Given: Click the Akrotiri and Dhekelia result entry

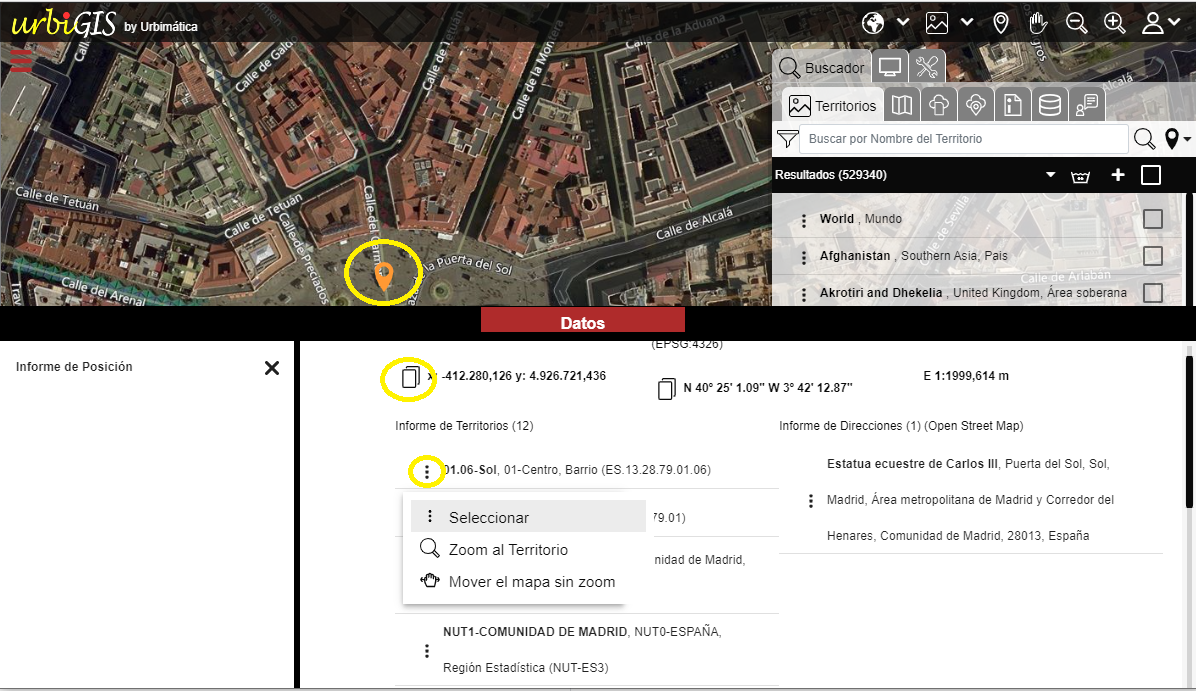Looking at the screenshot, I should click(x=973, y=293).
